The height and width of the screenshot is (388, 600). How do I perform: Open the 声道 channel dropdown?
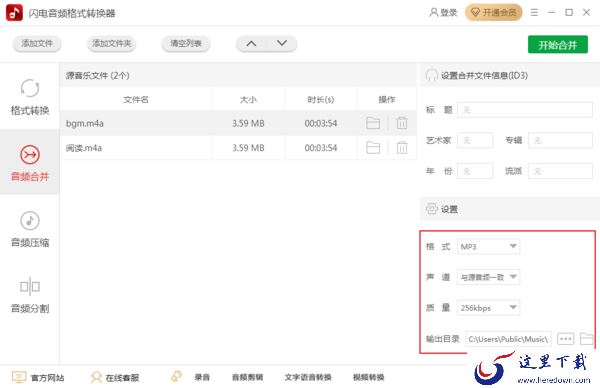(x=488, y=277)
